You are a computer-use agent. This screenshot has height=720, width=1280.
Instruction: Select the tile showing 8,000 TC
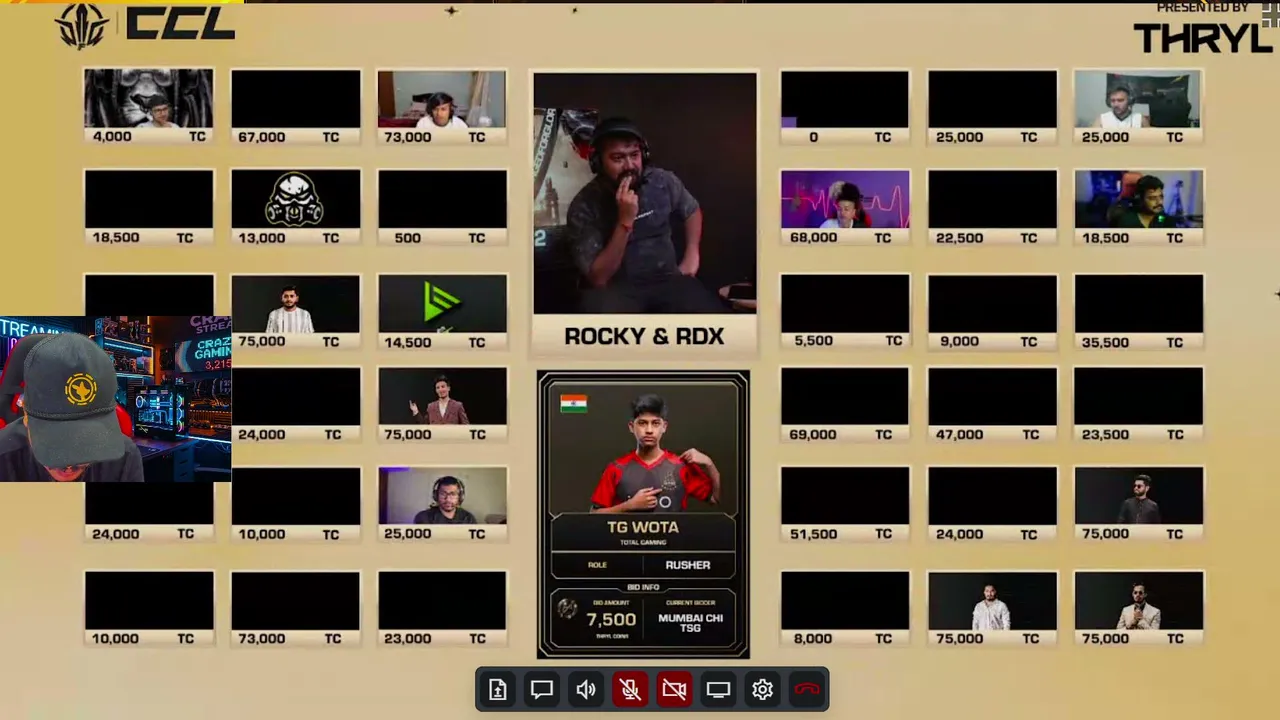point(845,609)
